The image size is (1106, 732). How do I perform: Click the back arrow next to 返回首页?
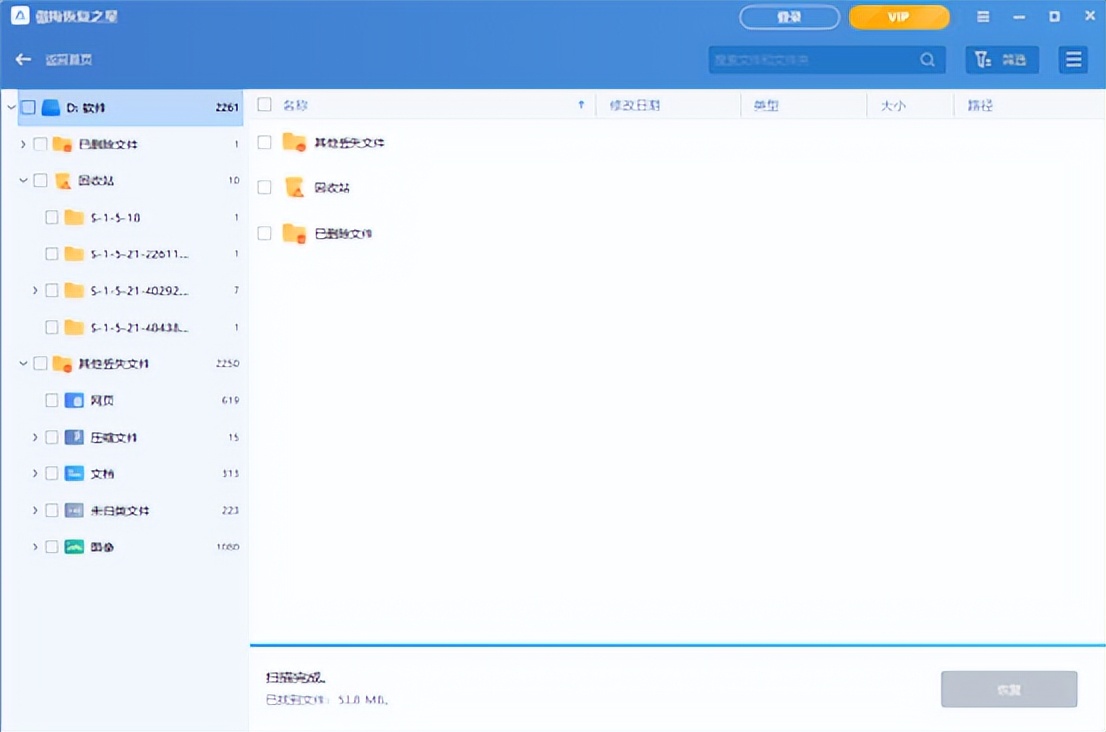(23, 59)
